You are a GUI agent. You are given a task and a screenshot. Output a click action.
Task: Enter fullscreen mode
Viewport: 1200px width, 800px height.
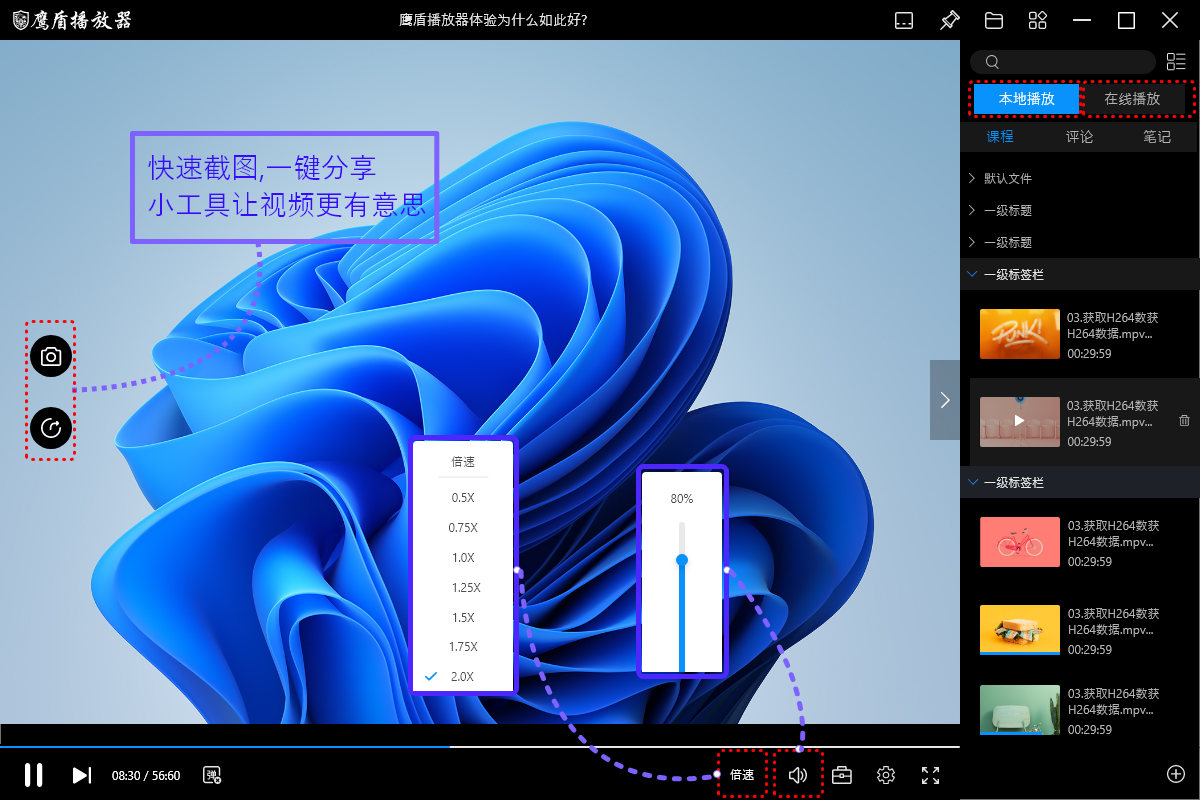tap(930, 775)
